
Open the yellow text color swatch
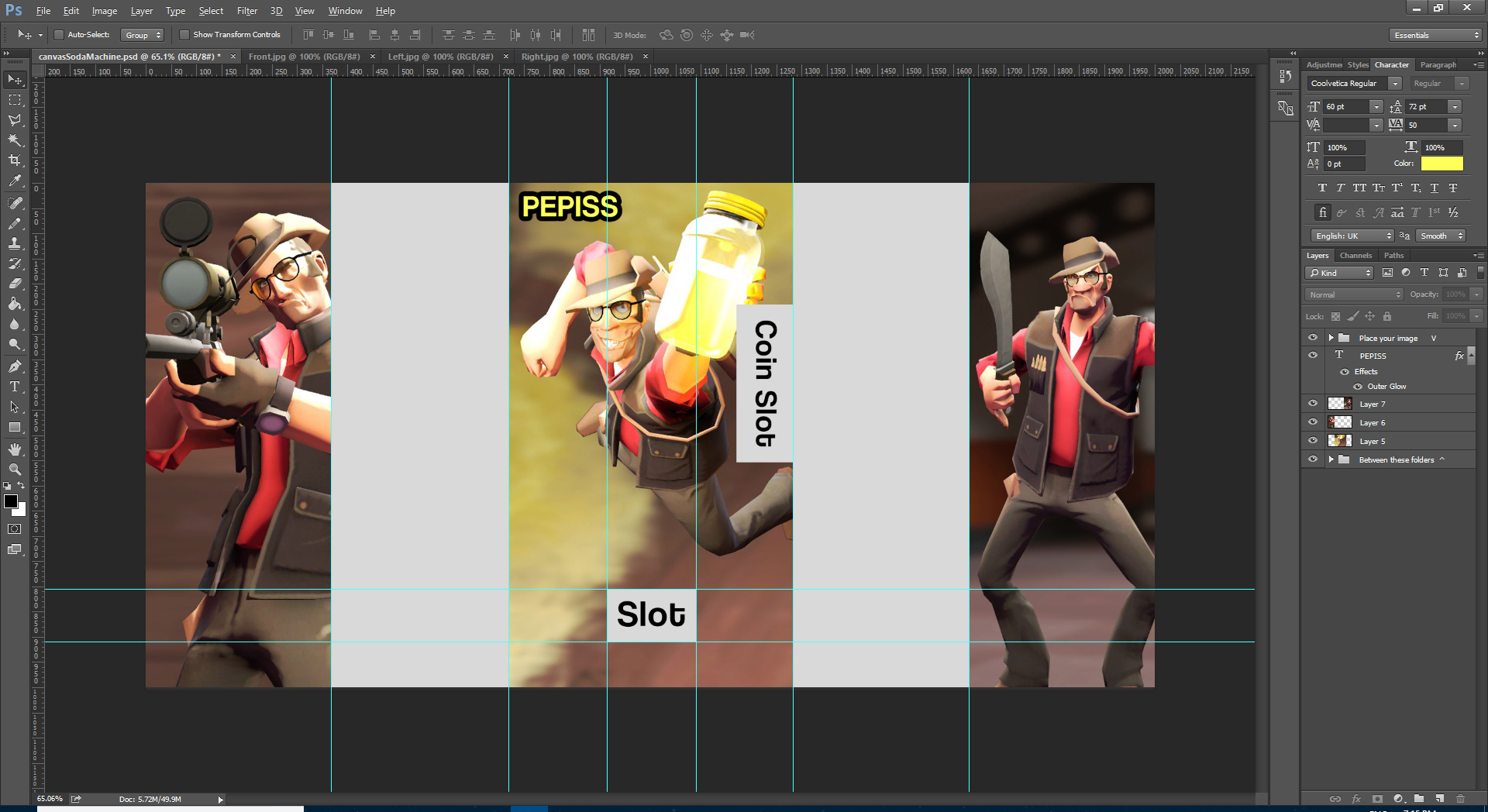1441,163
